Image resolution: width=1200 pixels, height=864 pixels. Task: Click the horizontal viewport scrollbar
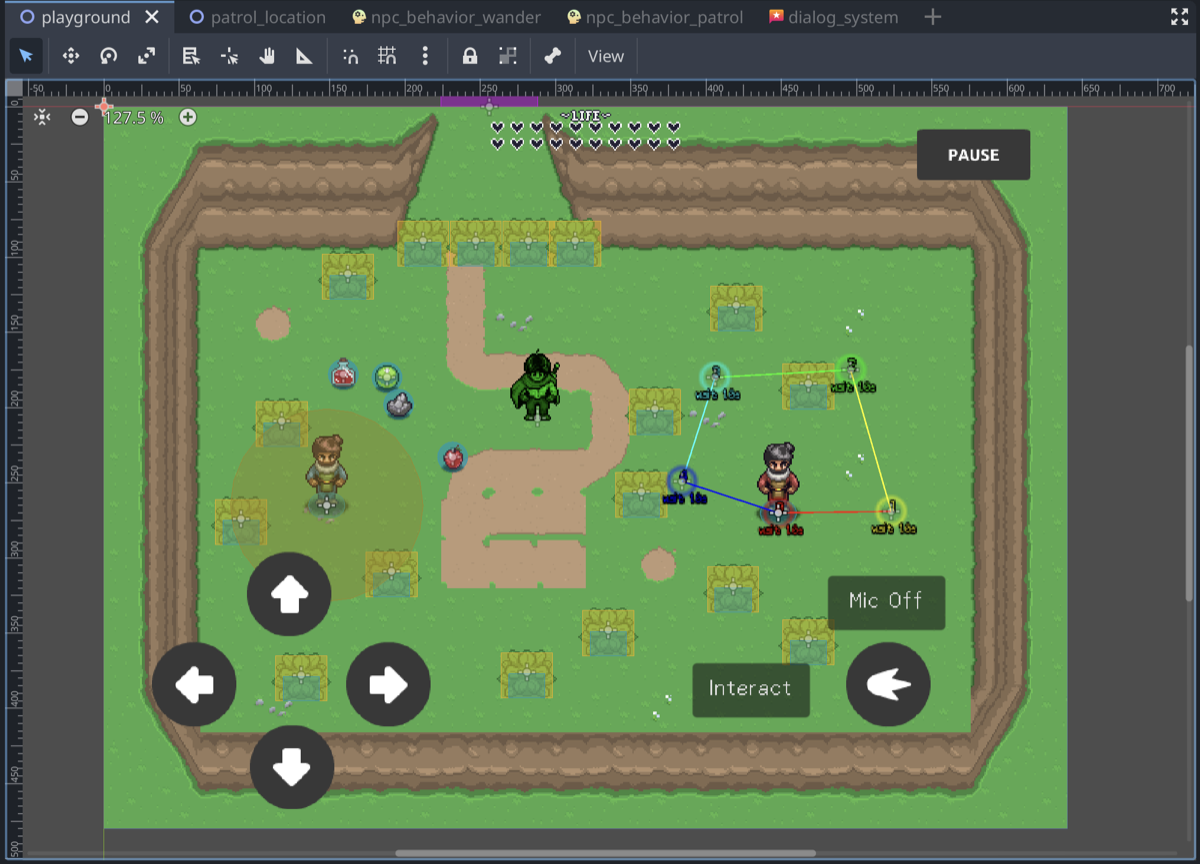[x=605, y=853]
